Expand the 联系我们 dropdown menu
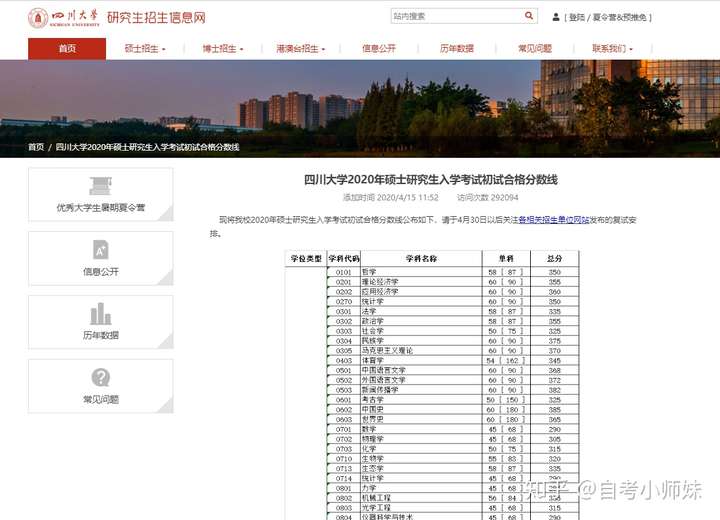The image size is (720, 520). click(613, 49)
